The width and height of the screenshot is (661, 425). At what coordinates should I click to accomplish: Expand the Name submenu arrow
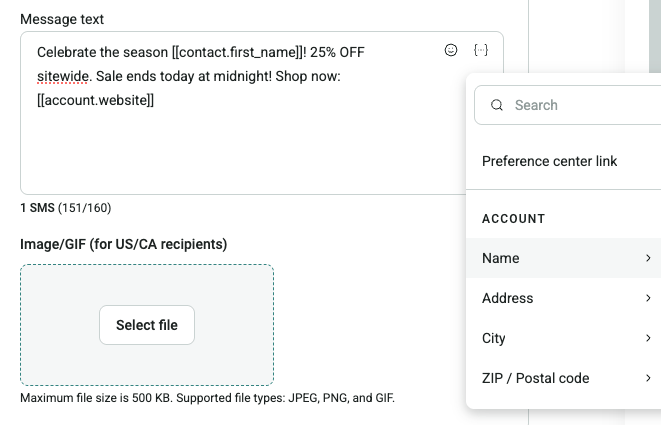click(x=648, y=258)
